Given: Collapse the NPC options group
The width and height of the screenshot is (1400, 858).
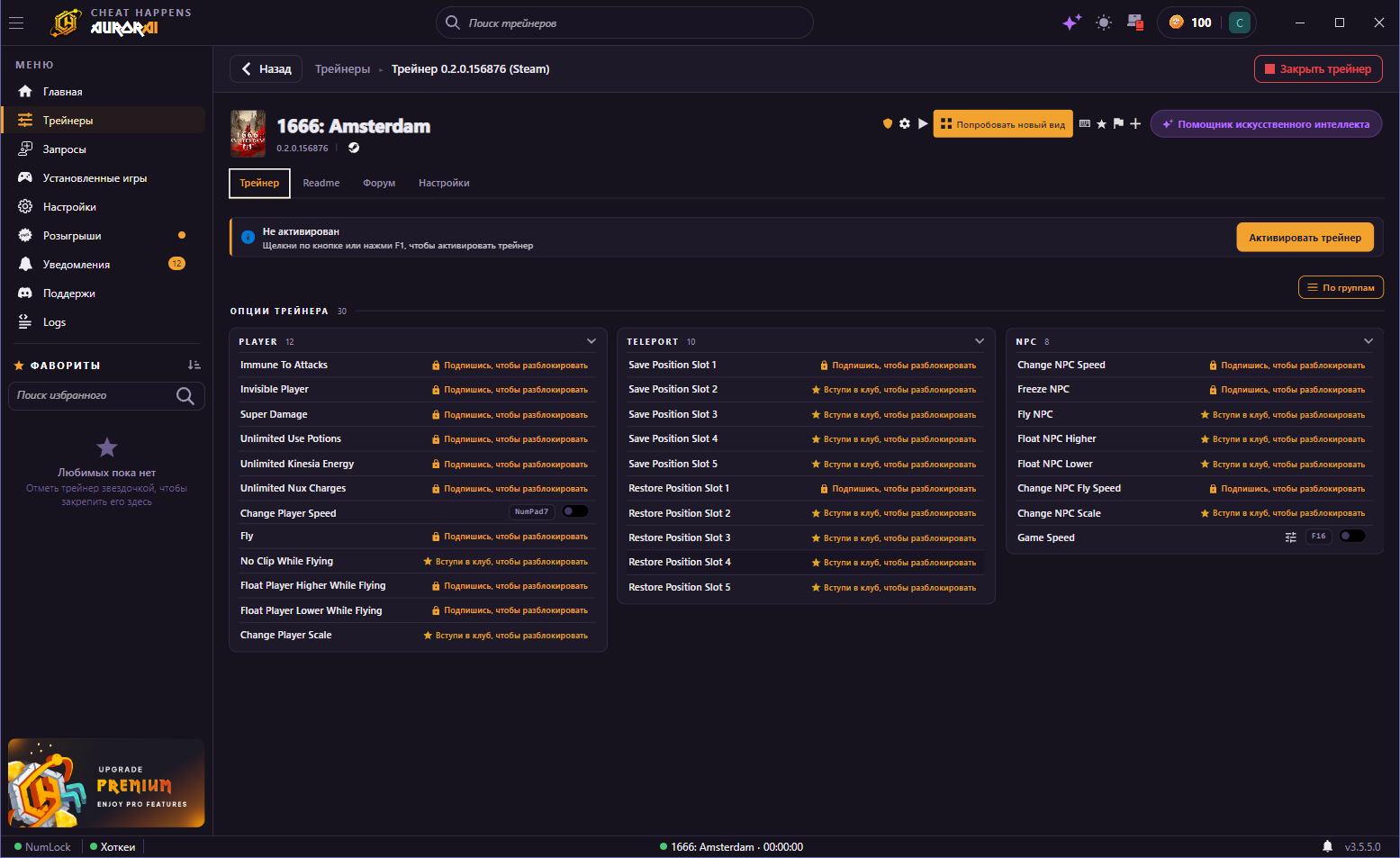Looking at the screenshot, I should tap(1368, 341).
